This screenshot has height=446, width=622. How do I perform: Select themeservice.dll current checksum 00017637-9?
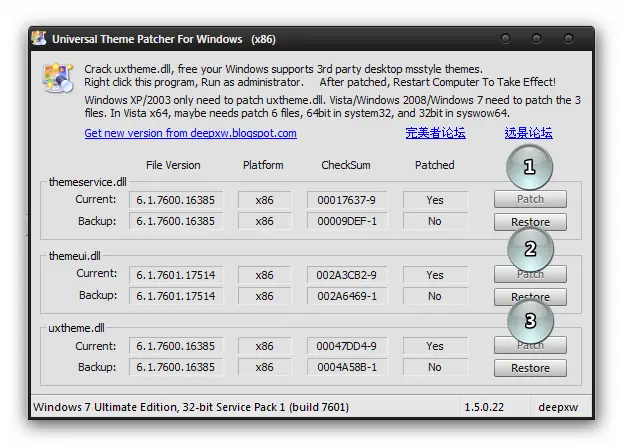(347, 200)
